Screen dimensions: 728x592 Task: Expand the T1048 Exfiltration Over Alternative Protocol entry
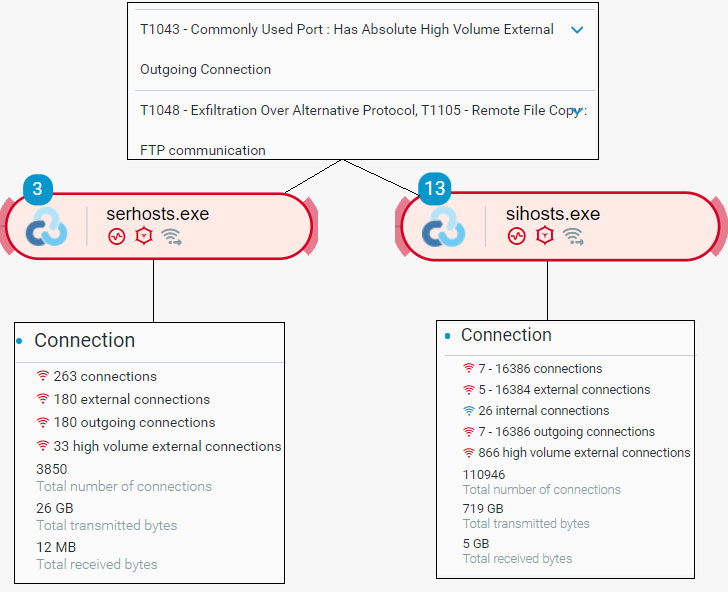tap(576, 111)
